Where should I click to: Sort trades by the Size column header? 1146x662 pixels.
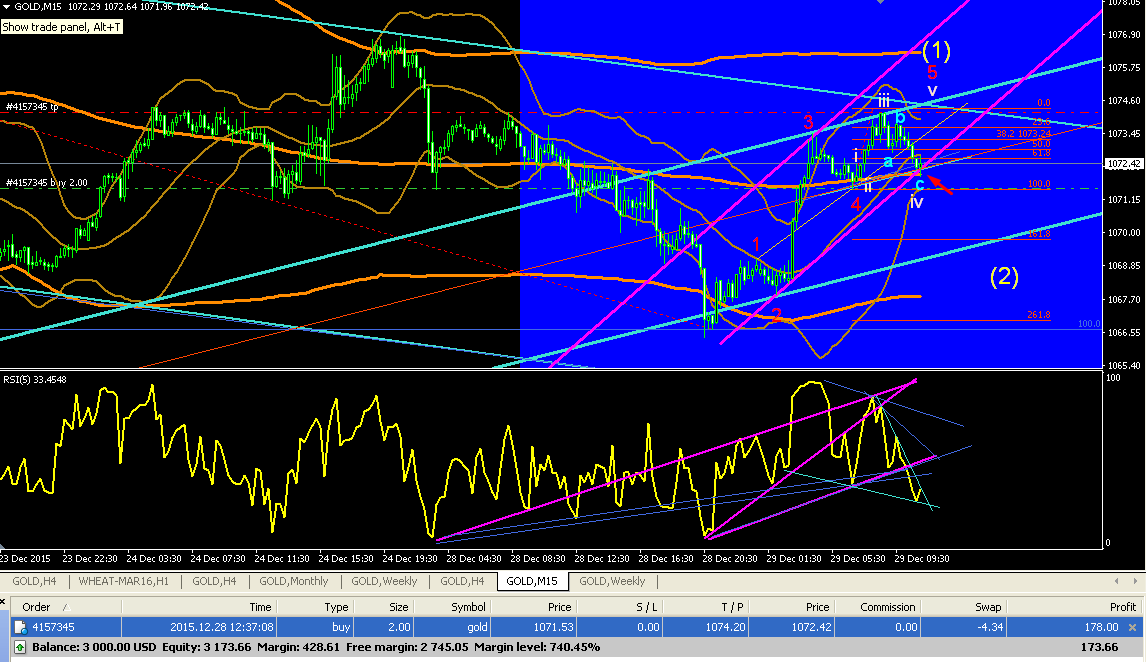(x=384, y=607)
